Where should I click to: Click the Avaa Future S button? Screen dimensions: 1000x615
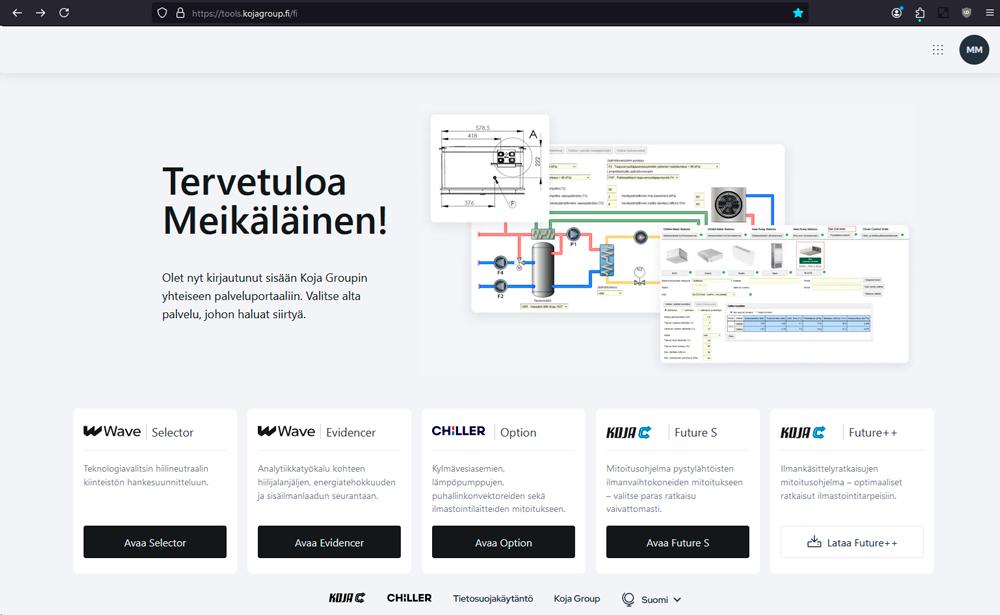tap(677, 542)
